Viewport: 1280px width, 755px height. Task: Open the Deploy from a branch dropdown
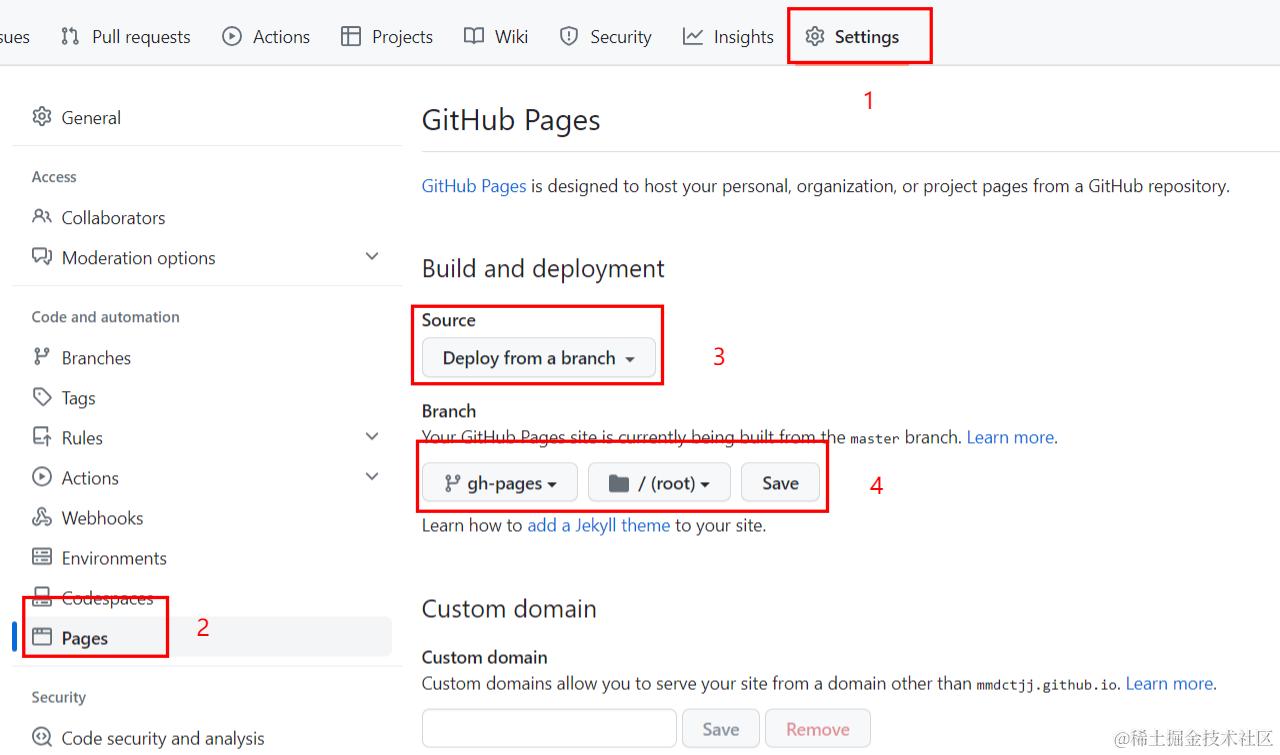coord(538,358)
